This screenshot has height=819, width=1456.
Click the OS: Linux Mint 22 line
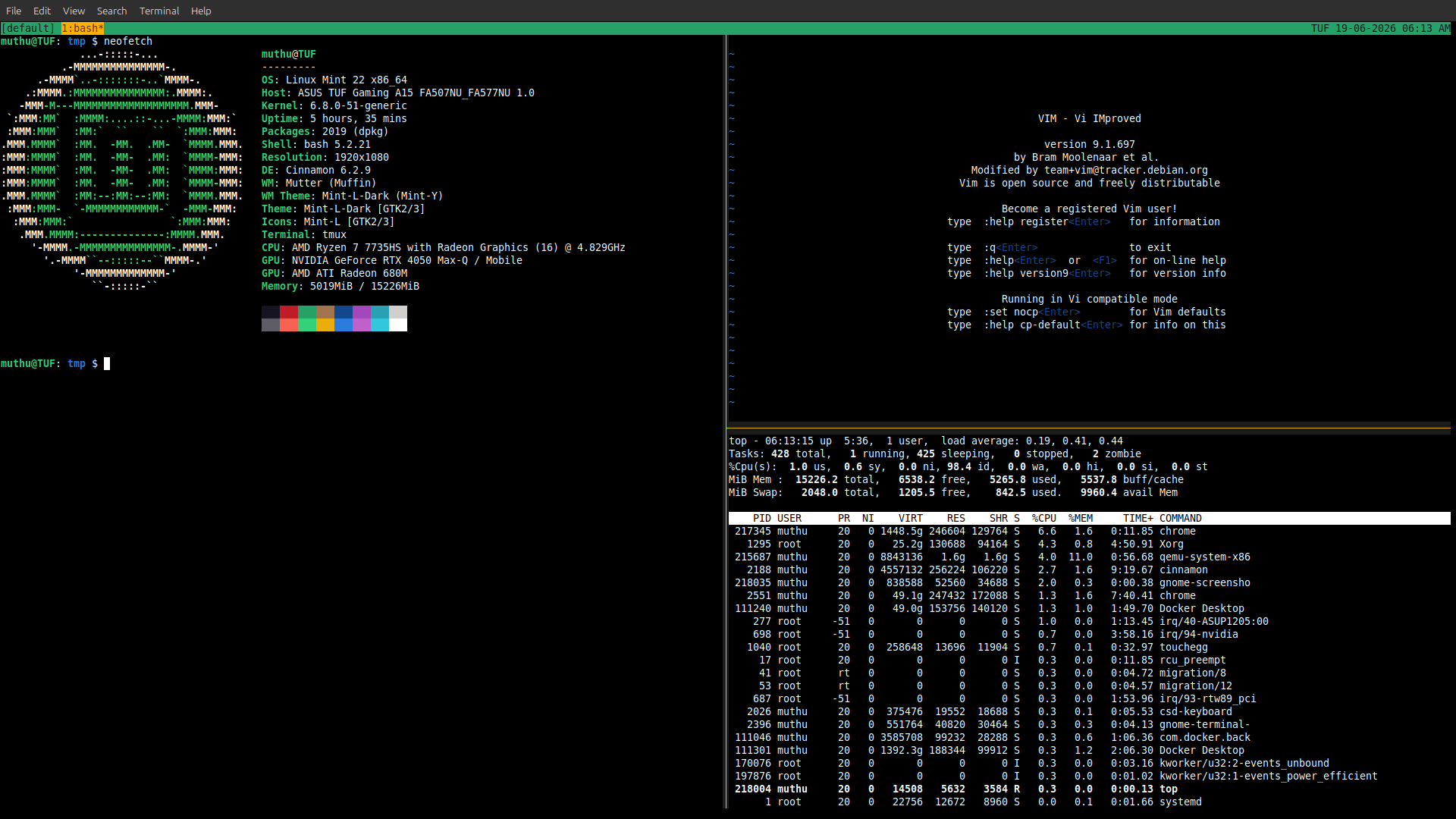[334, 80]
